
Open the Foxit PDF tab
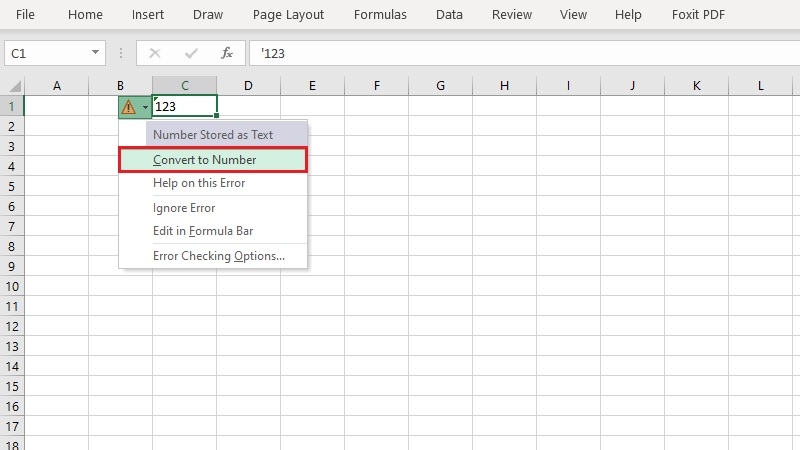tap(698, 14)
